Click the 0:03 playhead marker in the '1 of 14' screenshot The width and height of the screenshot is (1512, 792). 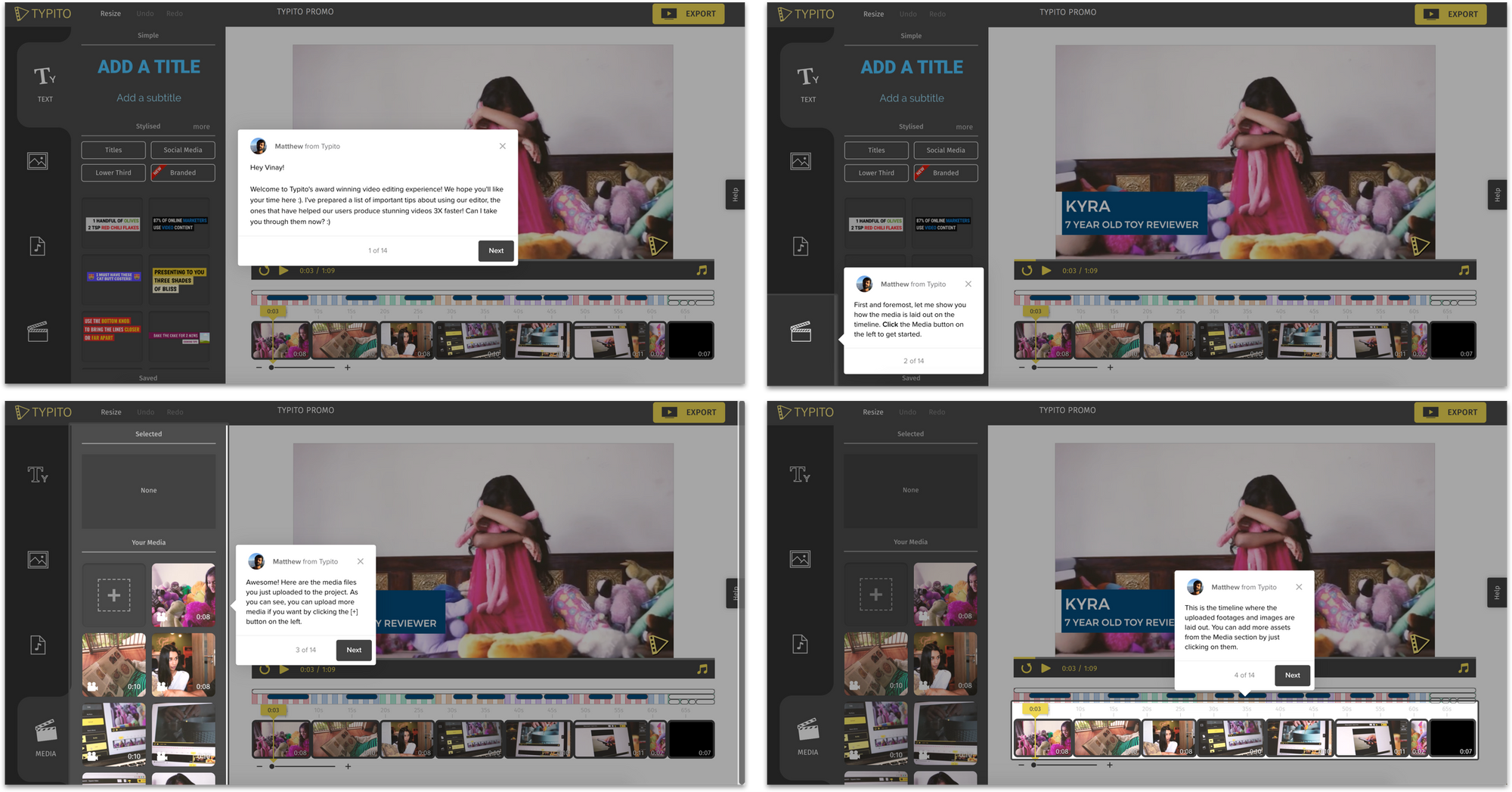273,311
